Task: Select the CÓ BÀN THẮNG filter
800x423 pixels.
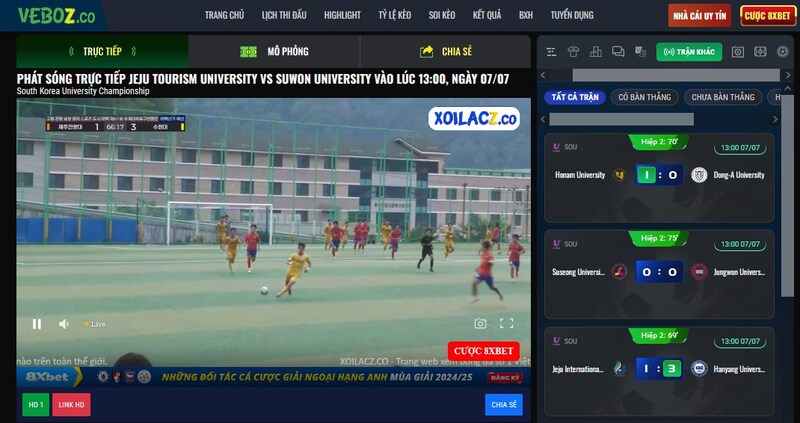Action: pos(644,97)
